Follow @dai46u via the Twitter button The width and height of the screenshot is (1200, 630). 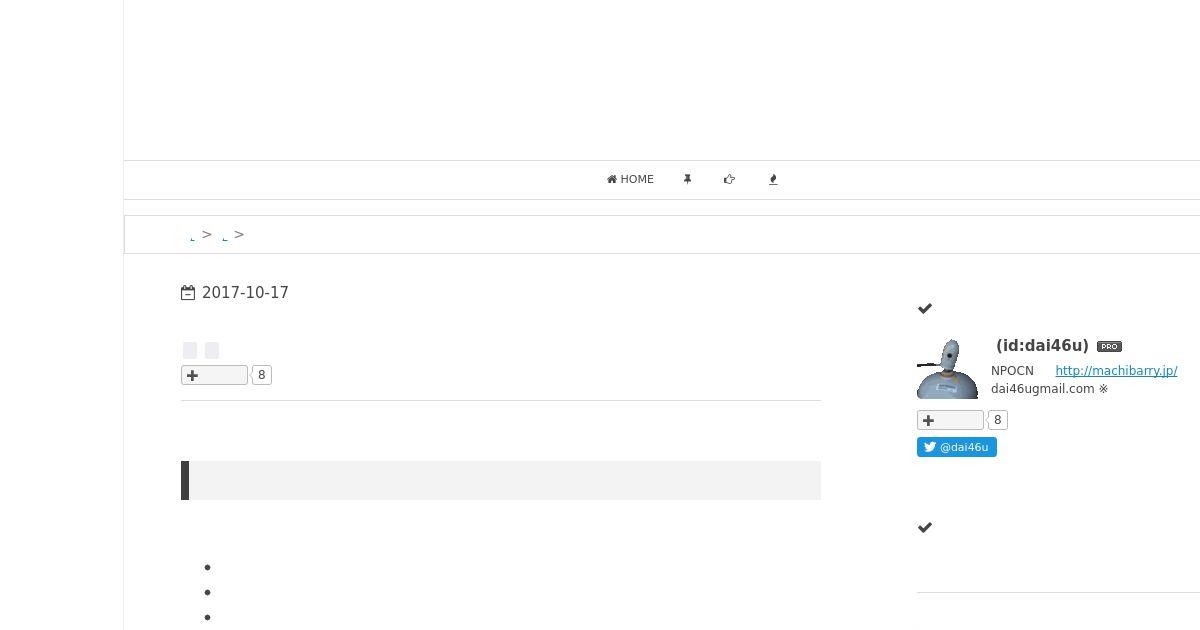point(957,447)
